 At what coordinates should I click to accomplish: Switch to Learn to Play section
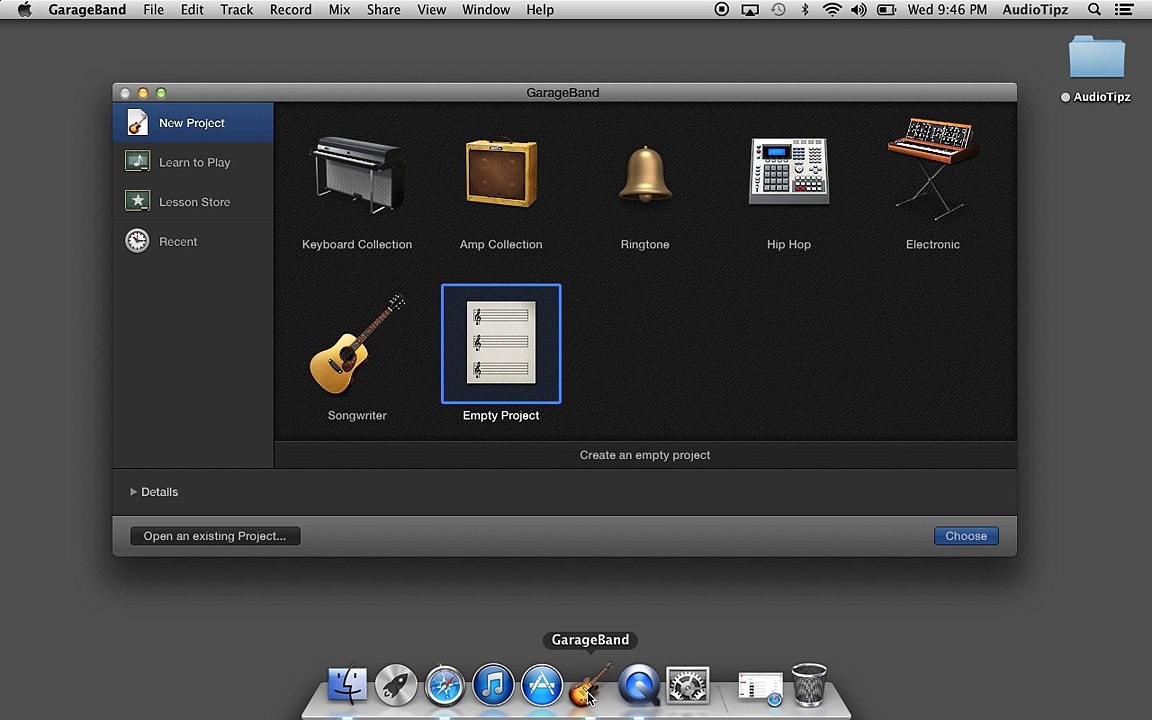[x=193, y=162]
